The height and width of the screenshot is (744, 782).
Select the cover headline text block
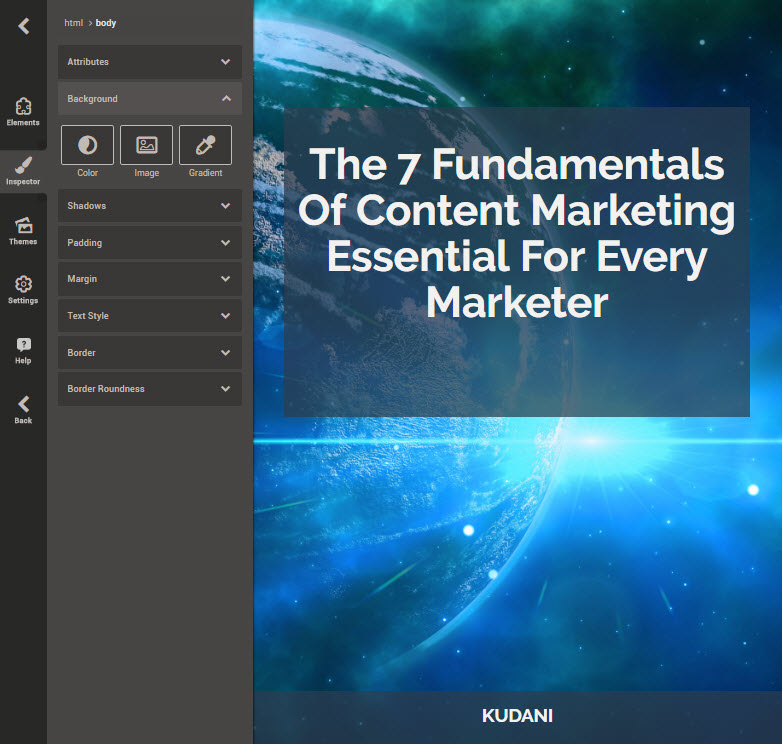[517, 232]
